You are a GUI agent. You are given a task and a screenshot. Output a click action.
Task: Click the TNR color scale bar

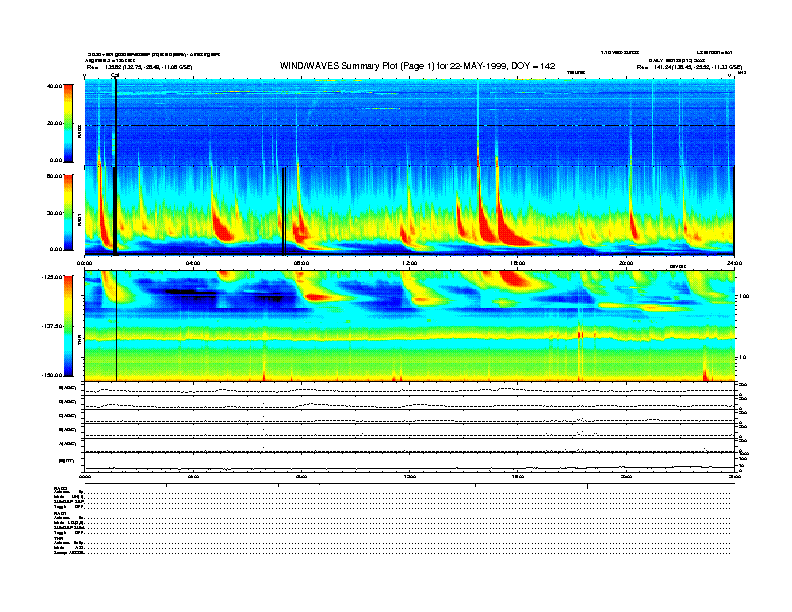68,326
